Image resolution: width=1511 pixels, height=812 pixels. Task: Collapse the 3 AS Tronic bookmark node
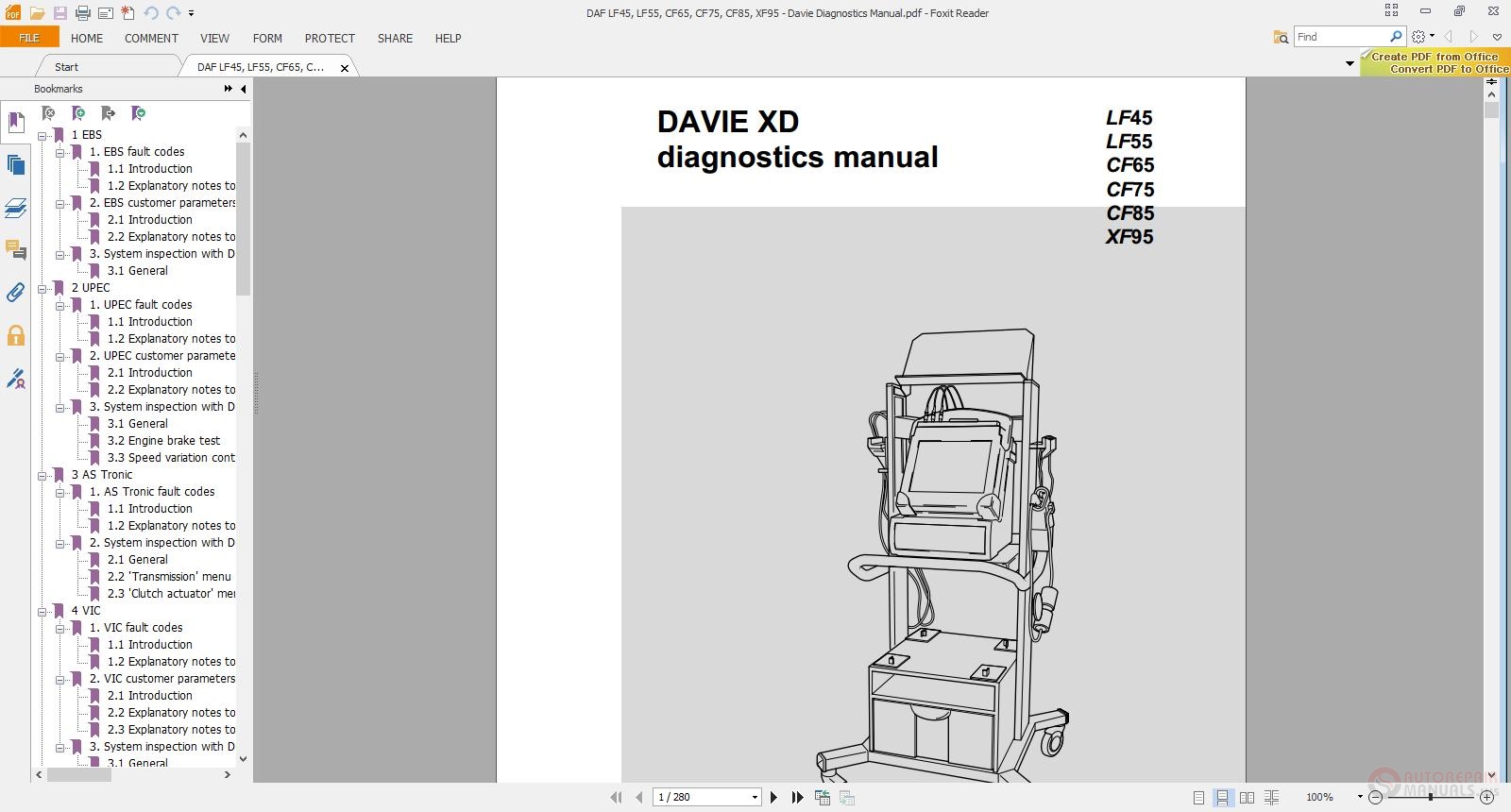42,475
